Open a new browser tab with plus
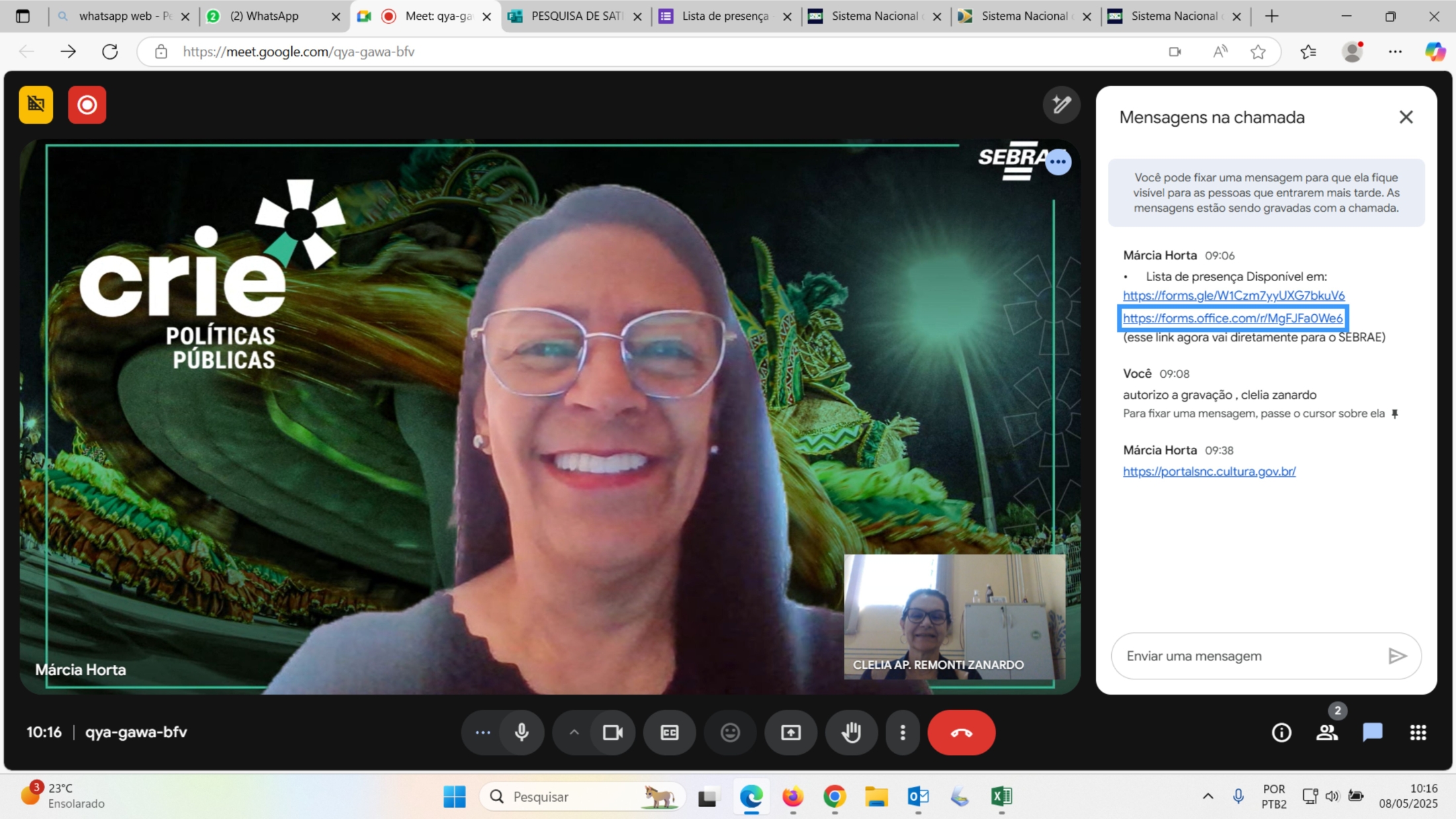The image size is (1456, 819). pos(1271,16)
